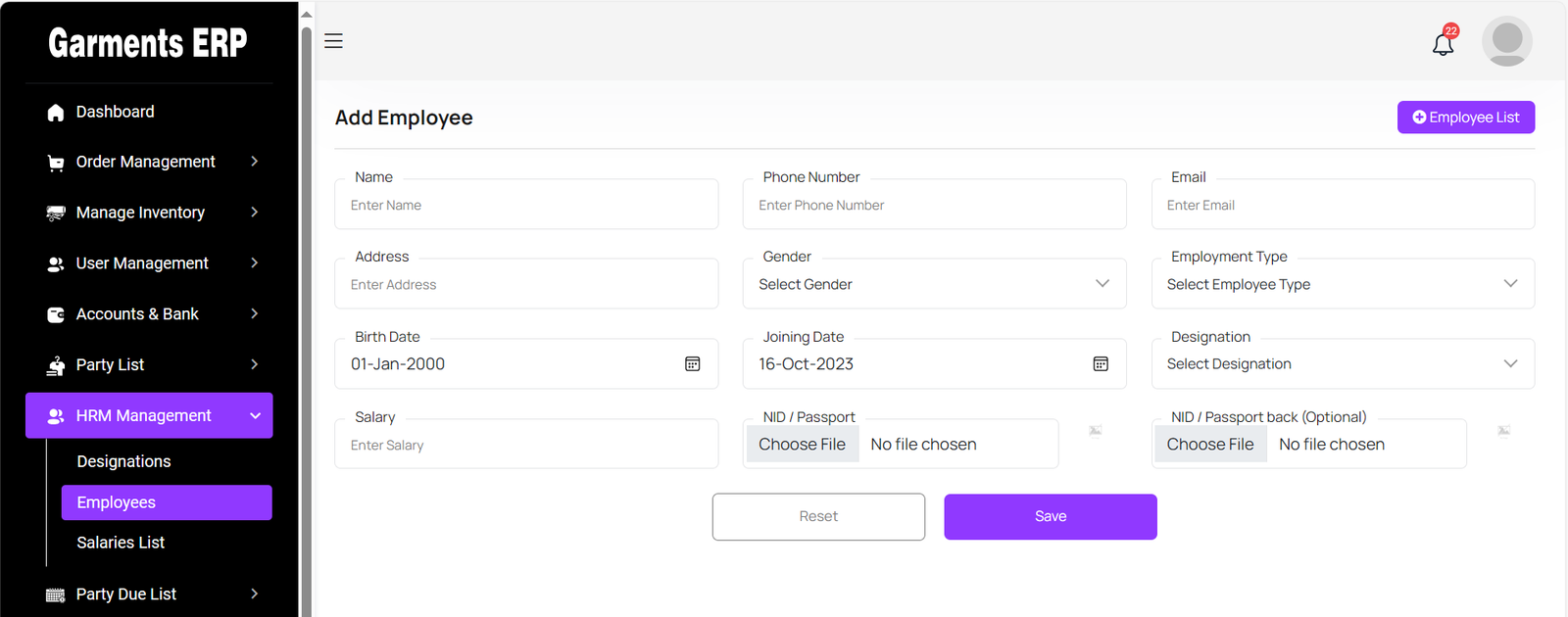Click the Order Management cart icon
The width and height of the screenshot is (1568, 617).
pyautogui.click(x=56, y=163)
